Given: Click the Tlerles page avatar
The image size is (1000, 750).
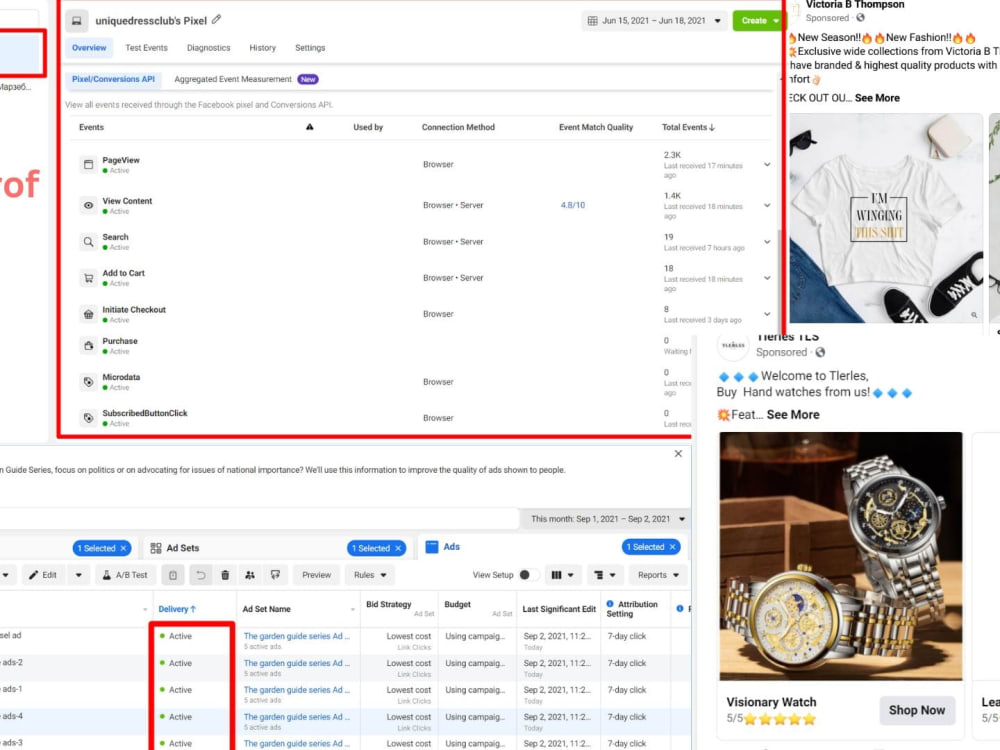Looking at the screenshot, I should (x=733, y=345).
